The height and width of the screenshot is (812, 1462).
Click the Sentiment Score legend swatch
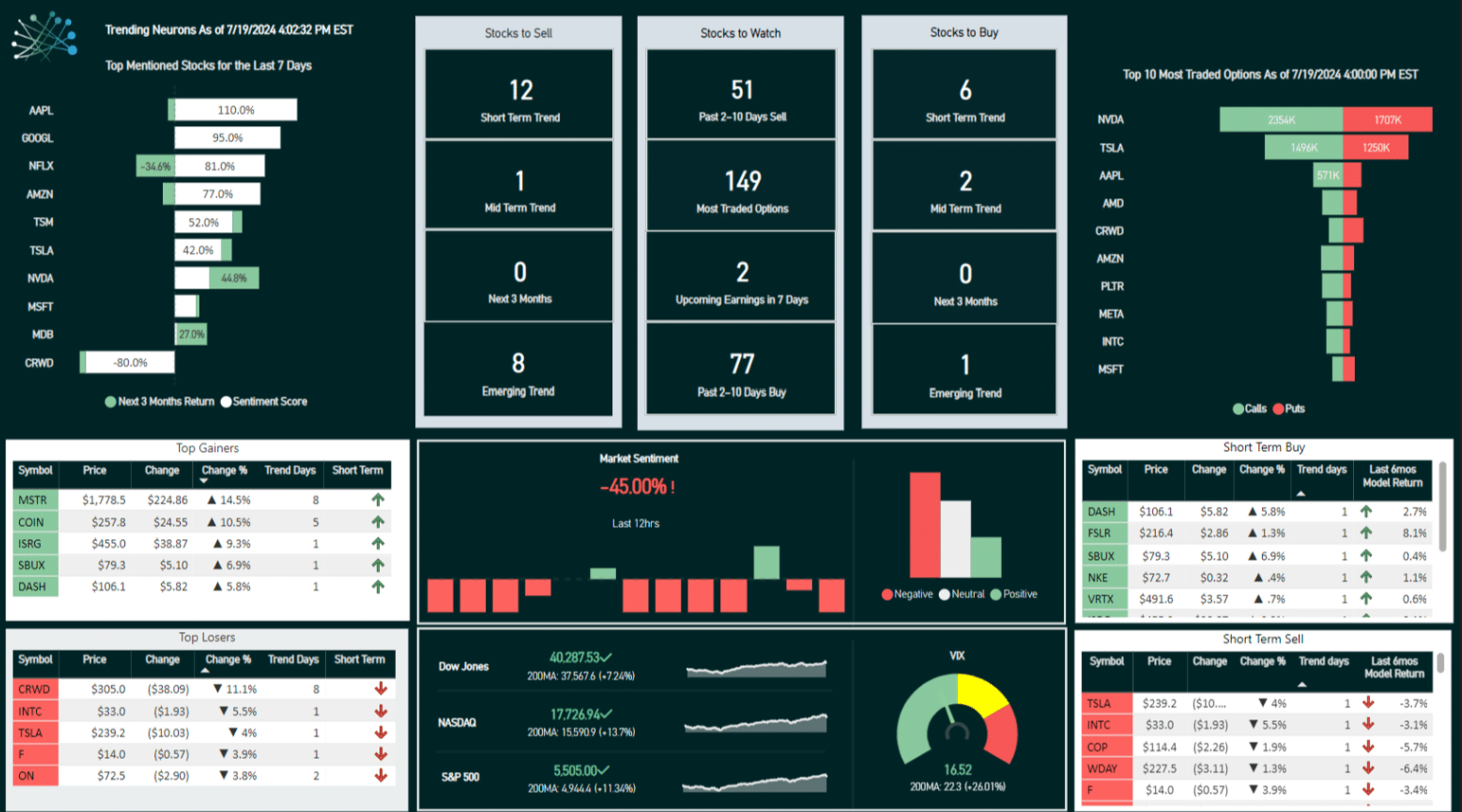(x=226, y=402)
